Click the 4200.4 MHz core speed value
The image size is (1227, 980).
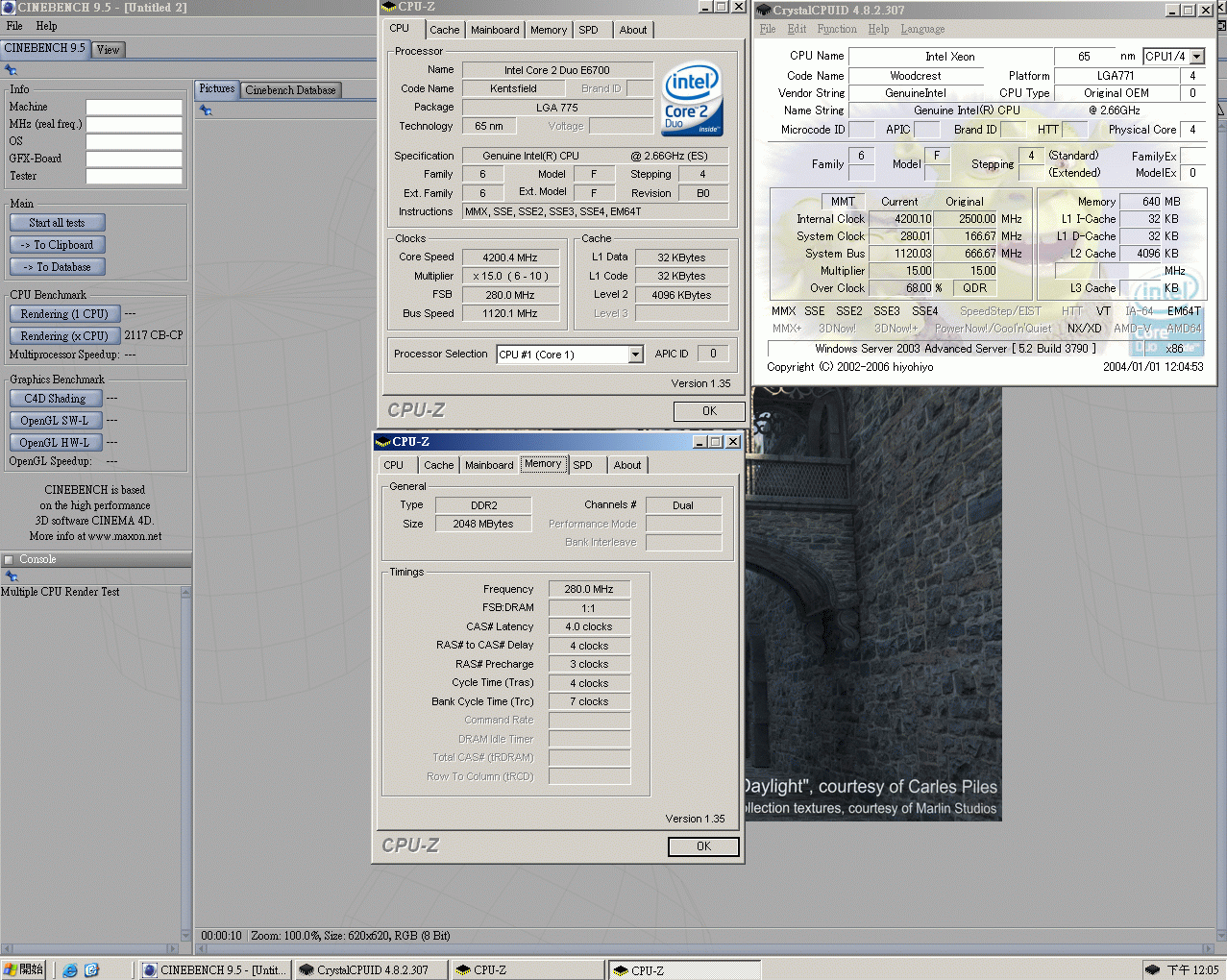pos(510,257)
